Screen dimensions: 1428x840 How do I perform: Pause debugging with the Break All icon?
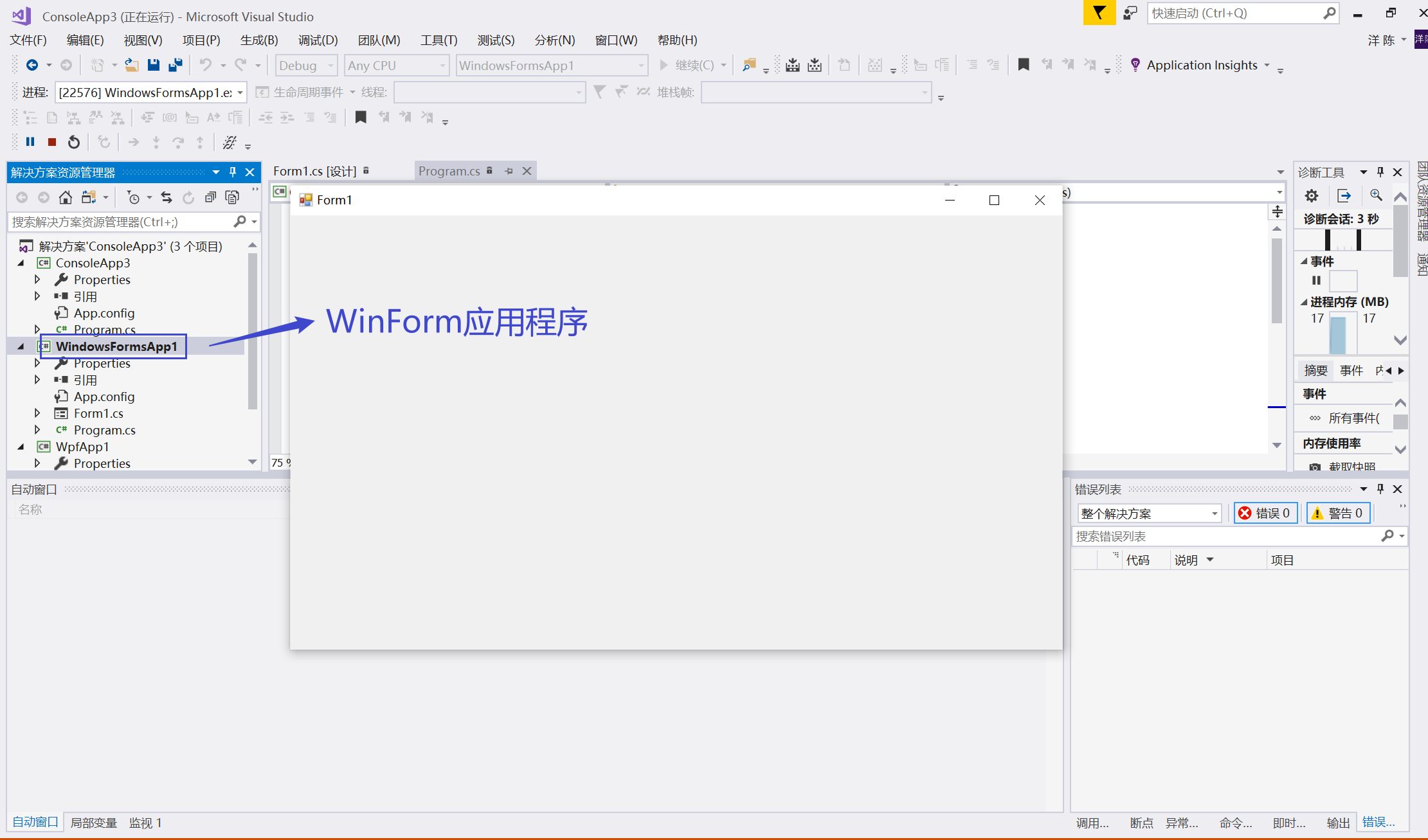point(30,141)
